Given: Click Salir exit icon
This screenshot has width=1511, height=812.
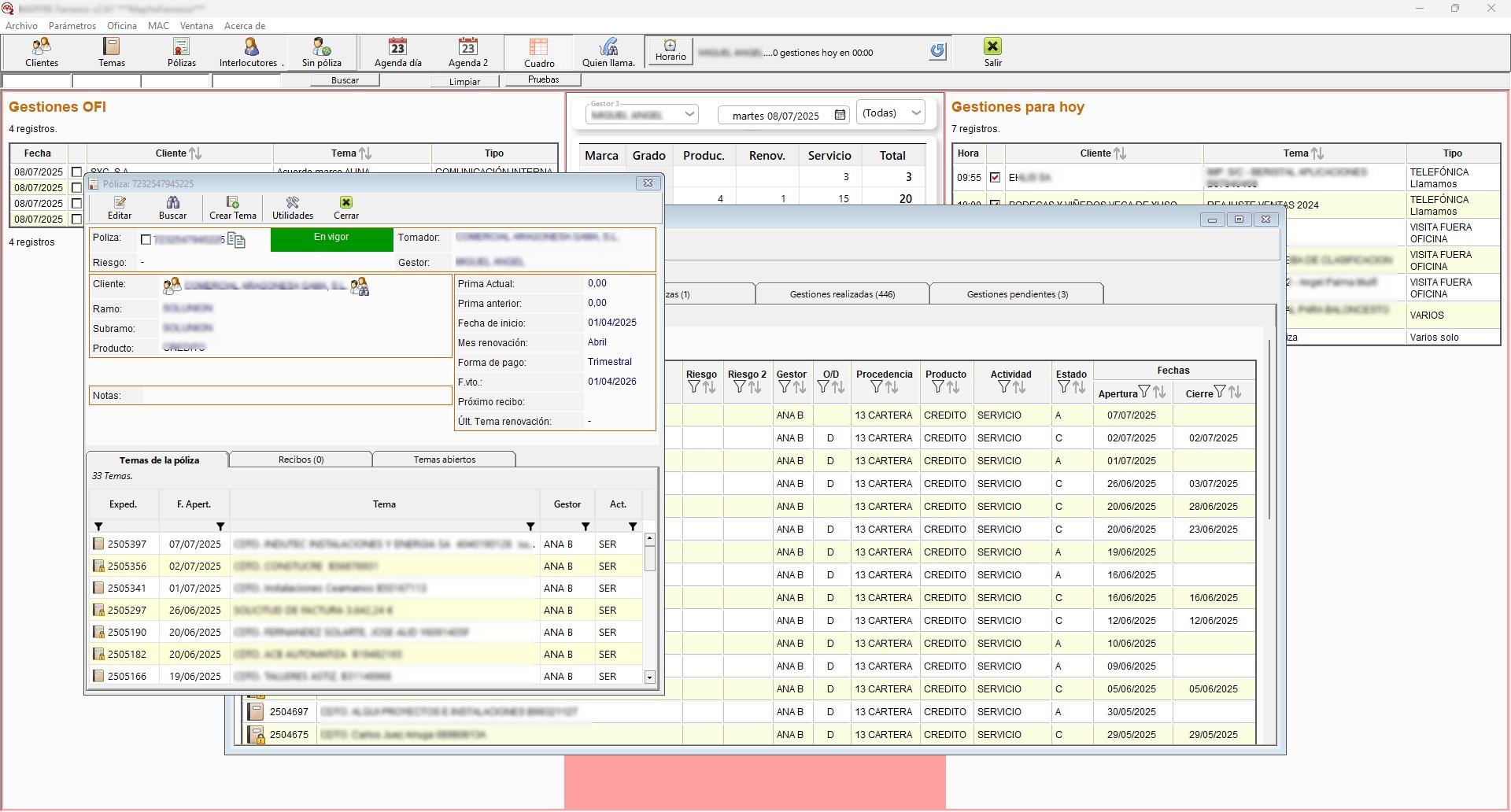Looking at the screenshot, I should click(993, 53).
